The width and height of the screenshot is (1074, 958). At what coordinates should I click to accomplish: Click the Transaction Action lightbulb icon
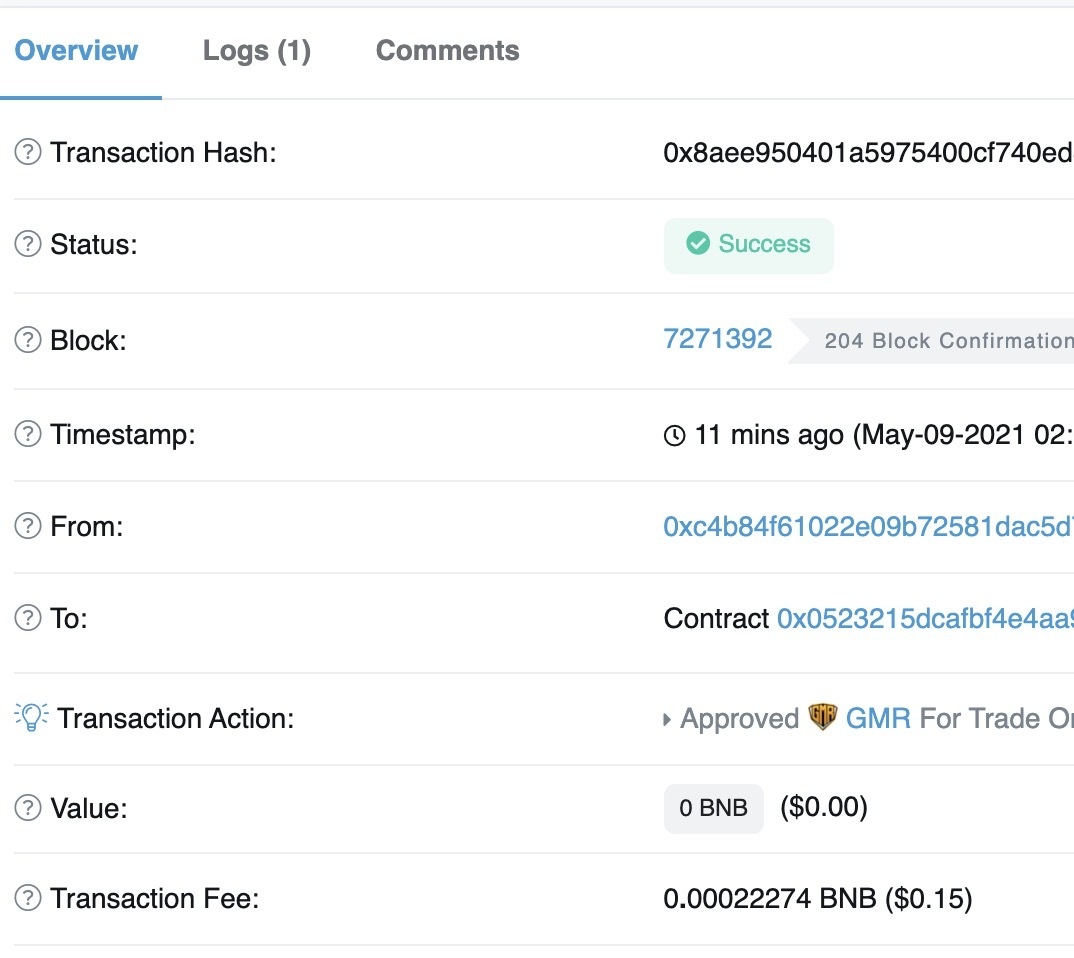tap(31, 717)
